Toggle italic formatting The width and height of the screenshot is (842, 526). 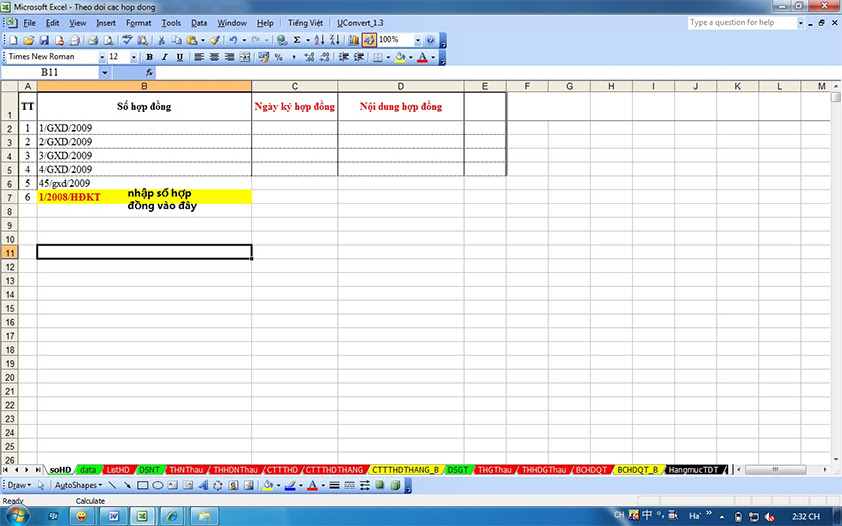coord(164,57)
